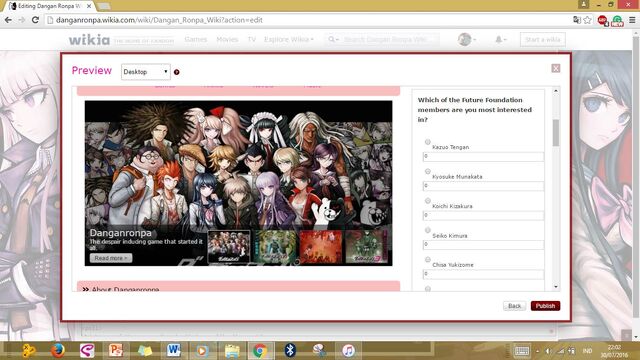The image size is (640, 360).
Task: Click the preview scroll down arrow
Action: coord(556,287)
